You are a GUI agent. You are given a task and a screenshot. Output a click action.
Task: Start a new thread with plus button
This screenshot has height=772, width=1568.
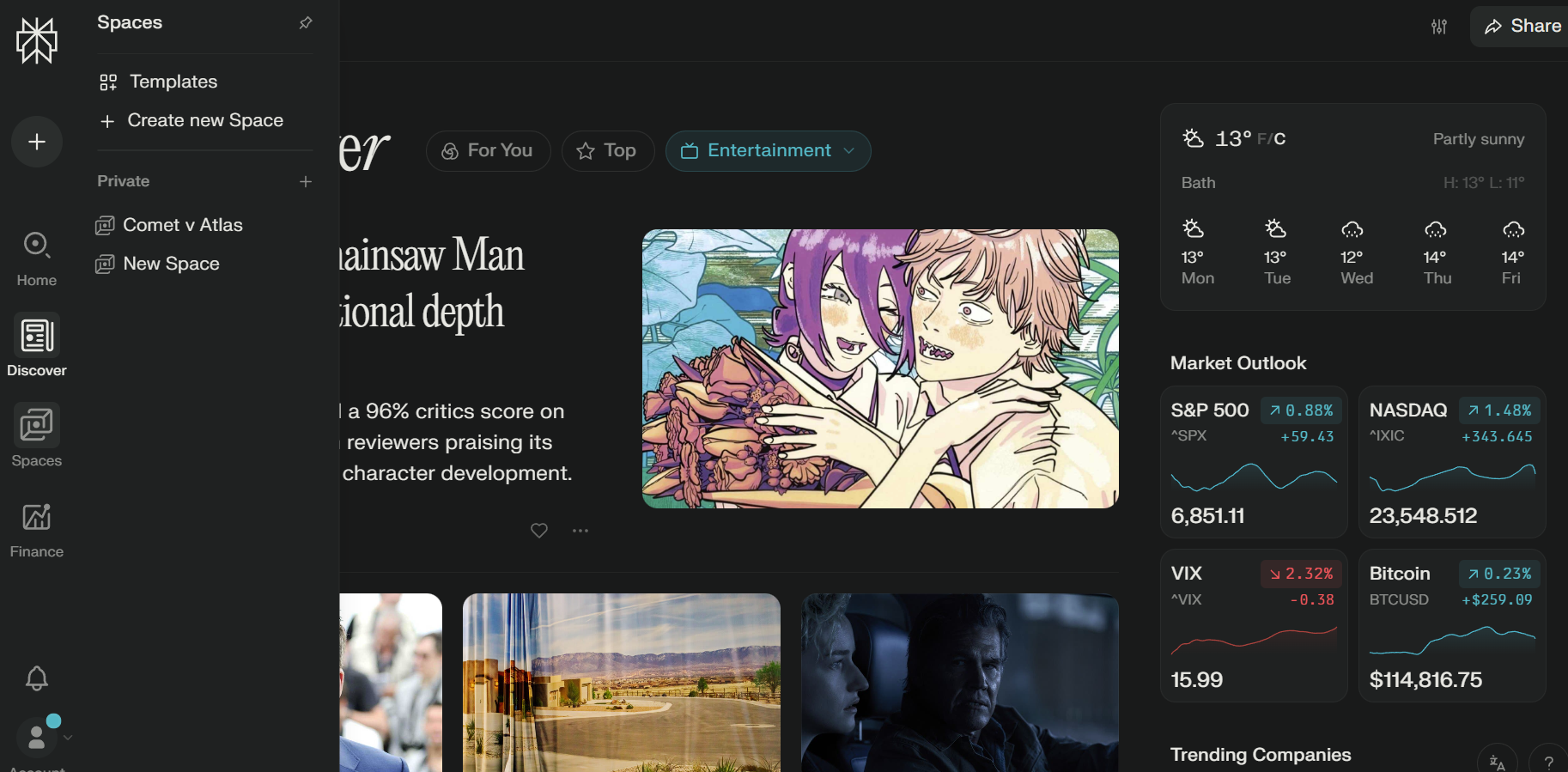click(x=37, y=142)
